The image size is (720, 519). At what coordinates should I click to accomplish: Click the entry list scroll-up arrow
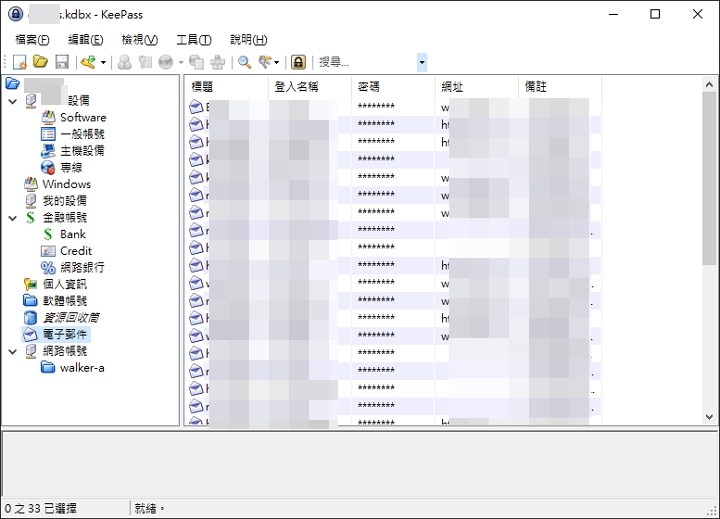coord(709,85)
